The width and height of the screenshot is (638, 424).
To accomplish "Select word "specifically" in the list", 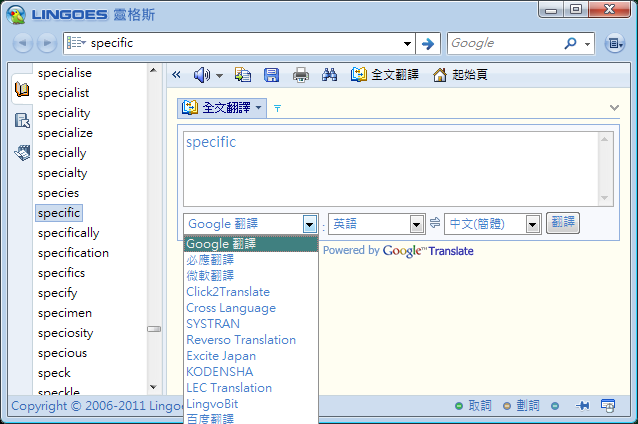I will [x=68, y=233].
